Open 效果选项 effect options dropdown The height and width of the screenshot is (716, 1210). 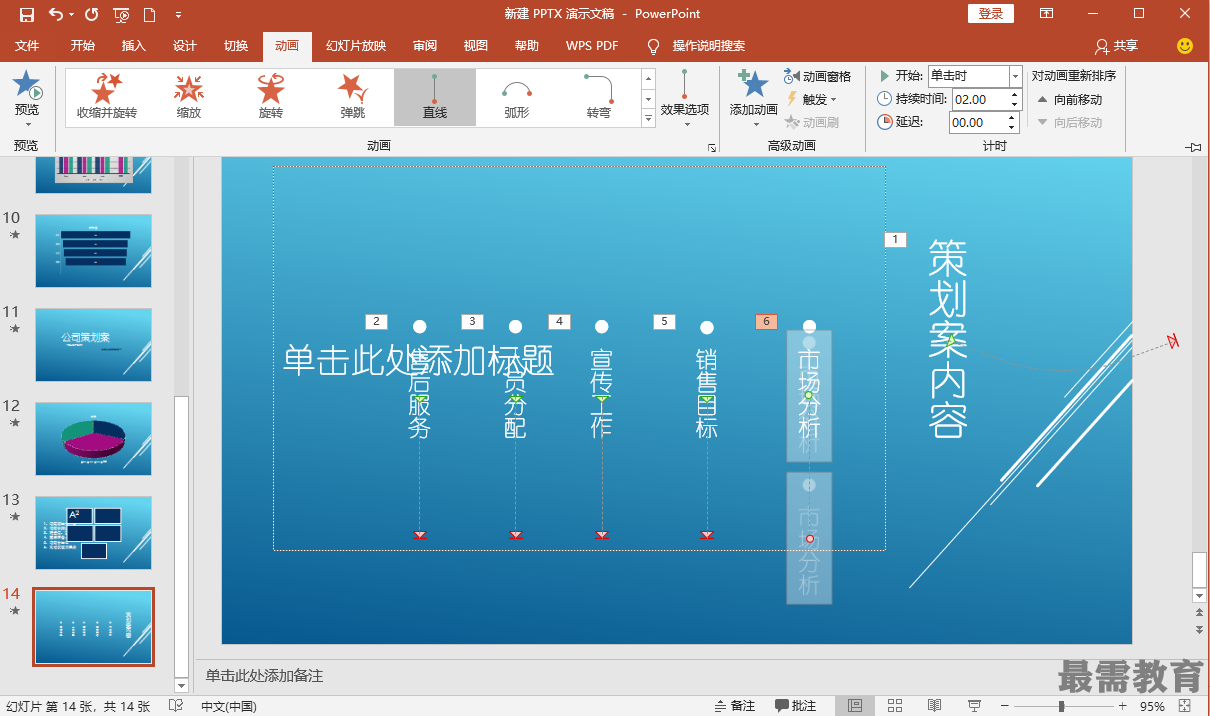(685, 97)
